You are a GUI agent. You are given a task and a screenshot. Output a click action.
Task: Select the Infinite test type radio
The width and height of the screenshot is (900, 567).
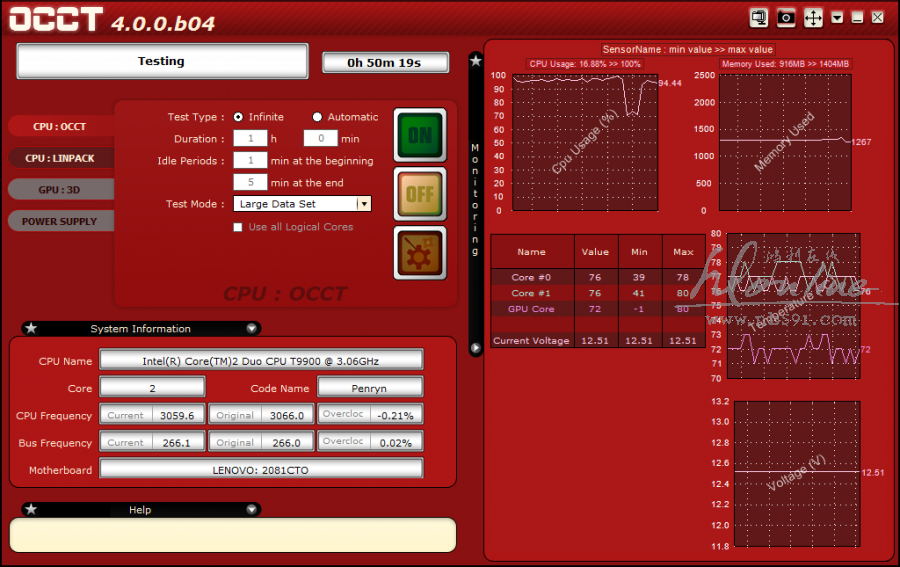point(238,117)
